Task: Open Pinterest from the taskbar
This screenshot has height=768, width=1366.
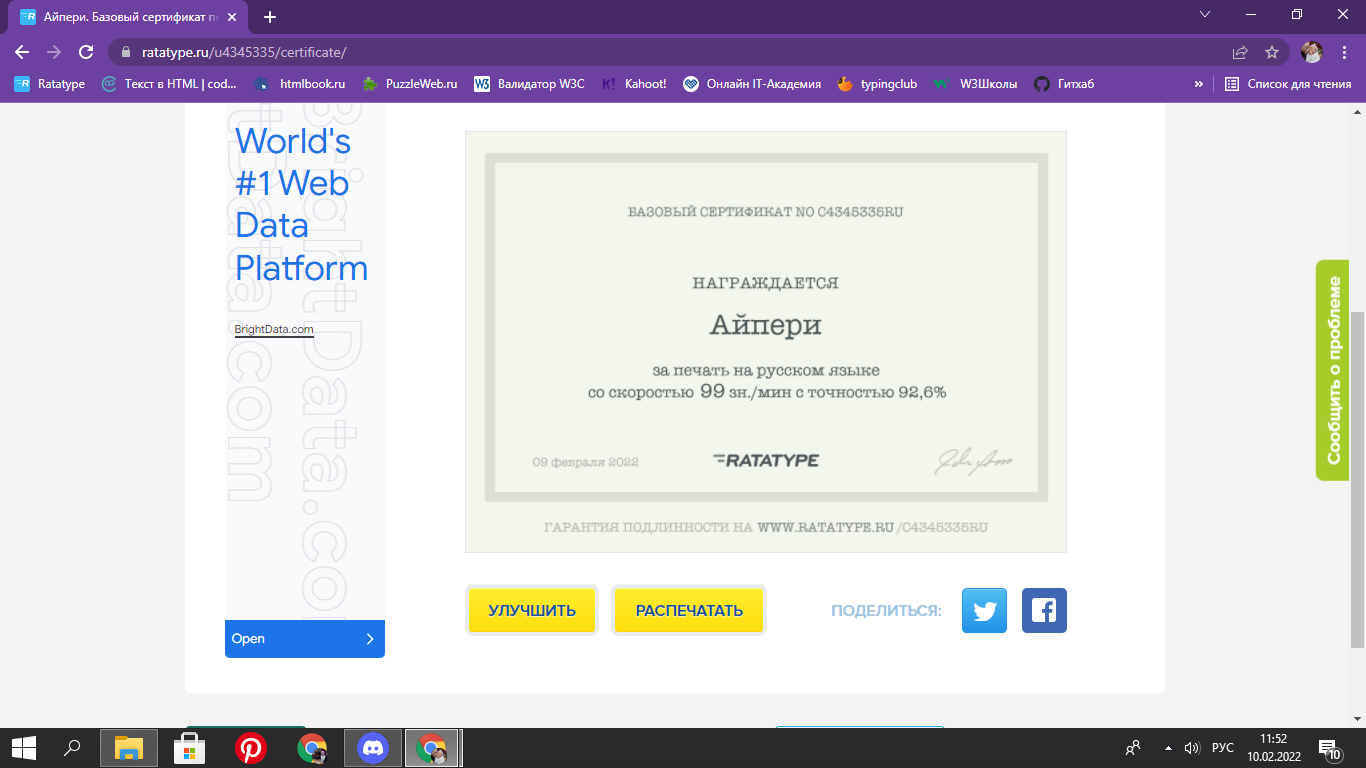Action: (x=250, y=748)
